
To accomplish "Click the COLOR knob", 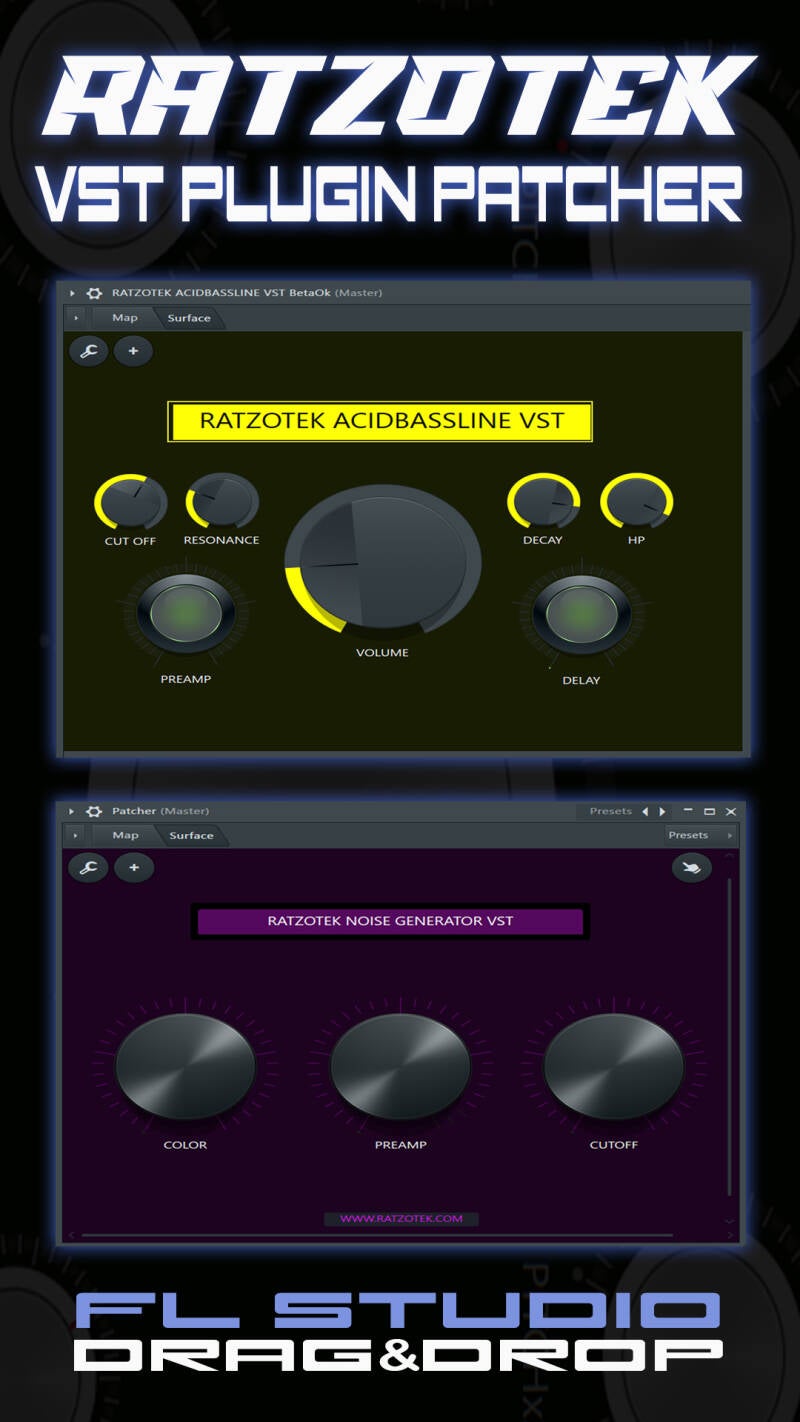I will (185, 1066).
